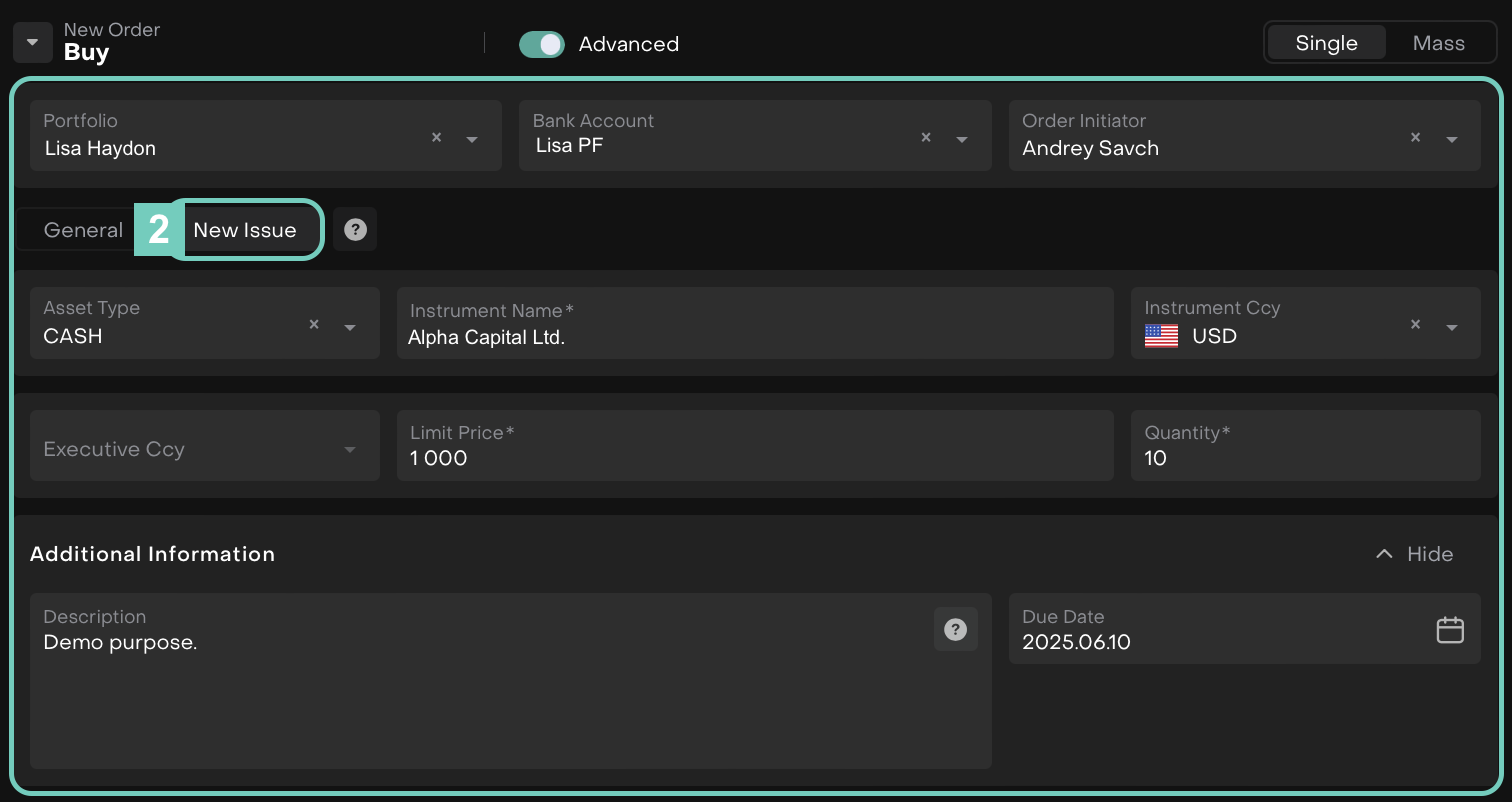1512x802 pixels.
Task: Expand the Bank Account dropdown
Action: pyautogui.click(x=962, y=139)
